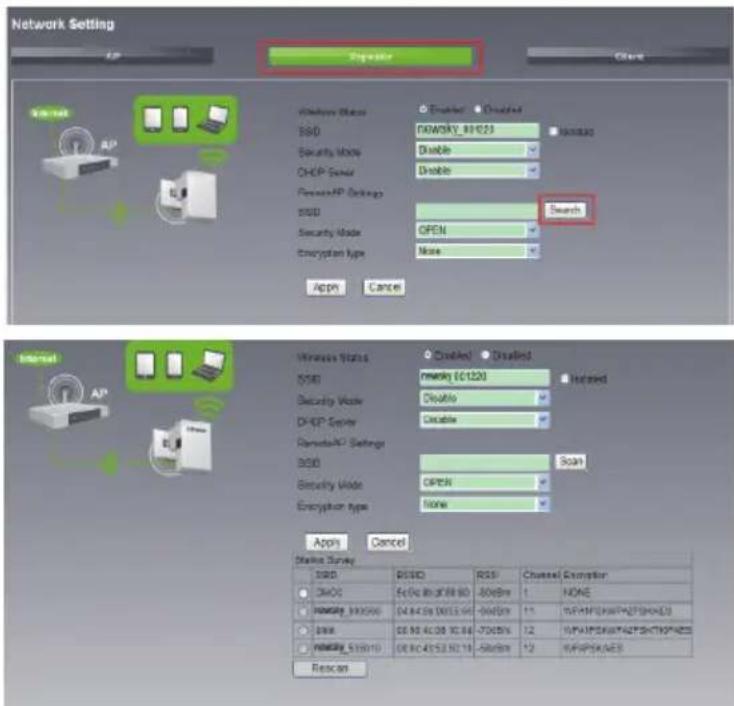Select Disabled wireless status in lower panel
This screenshot has height=706, width=734.
485,355
